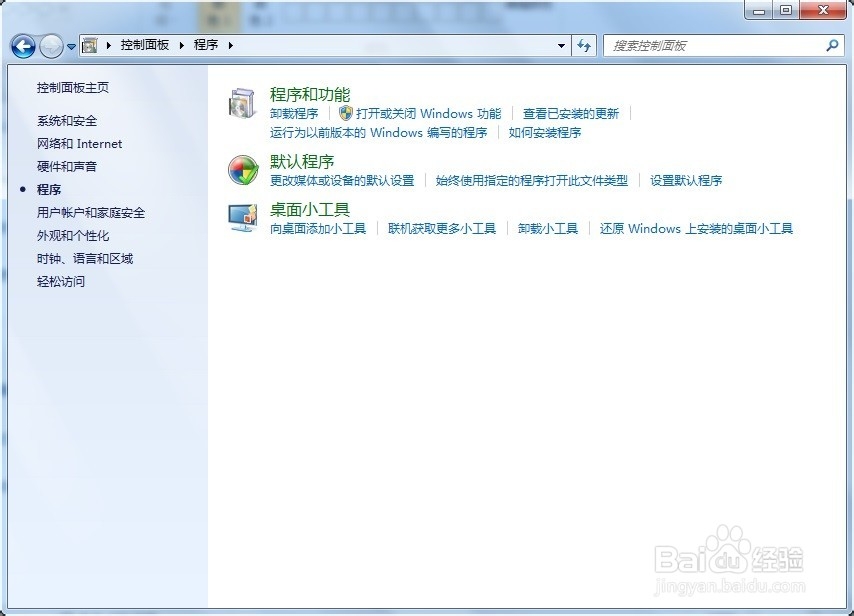Click 更改媒体或设备的默认设置
The height and width of the screenshot is (616, 854).
point(342,181)
